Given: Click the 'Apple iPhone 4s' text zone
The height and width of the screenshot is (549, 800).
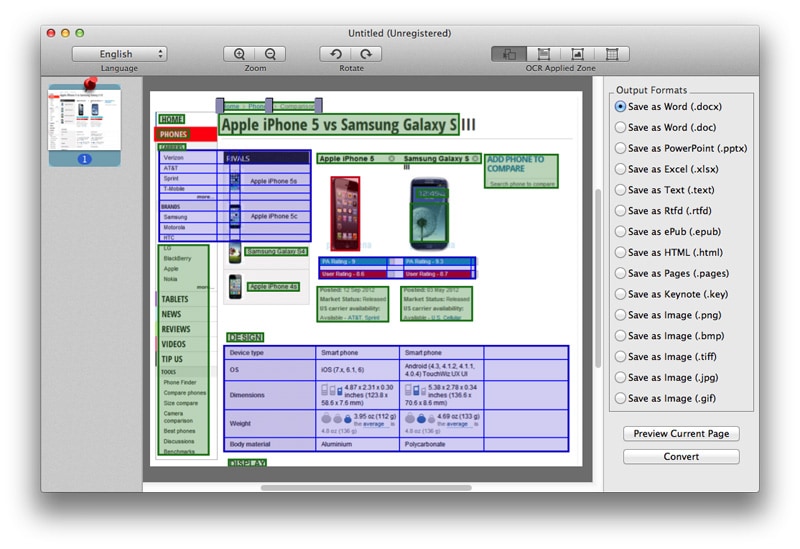Looking at the screenshot, I should (273, 287).
